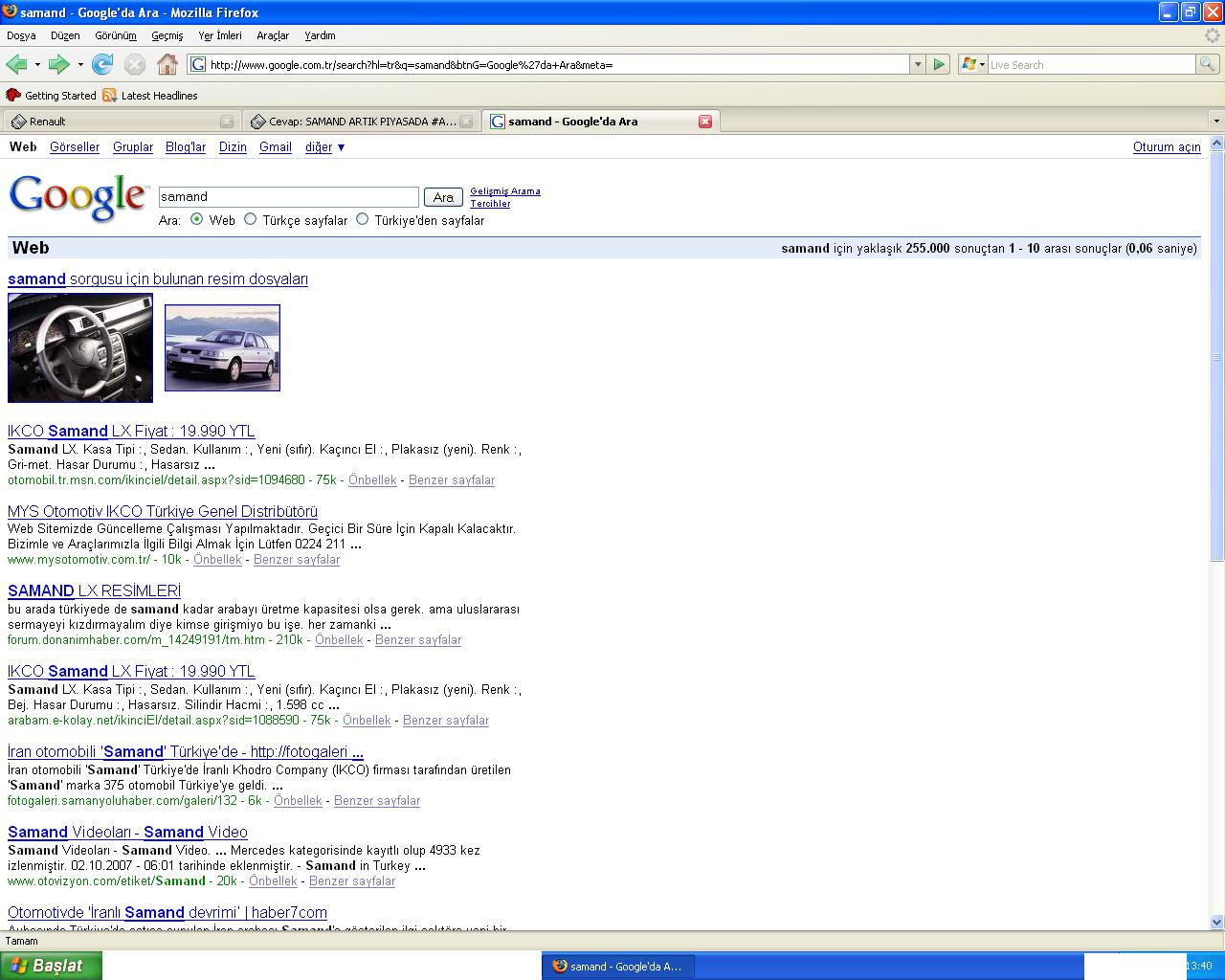Open the list-all-tabs dropdown

[x=1216, y=122]
